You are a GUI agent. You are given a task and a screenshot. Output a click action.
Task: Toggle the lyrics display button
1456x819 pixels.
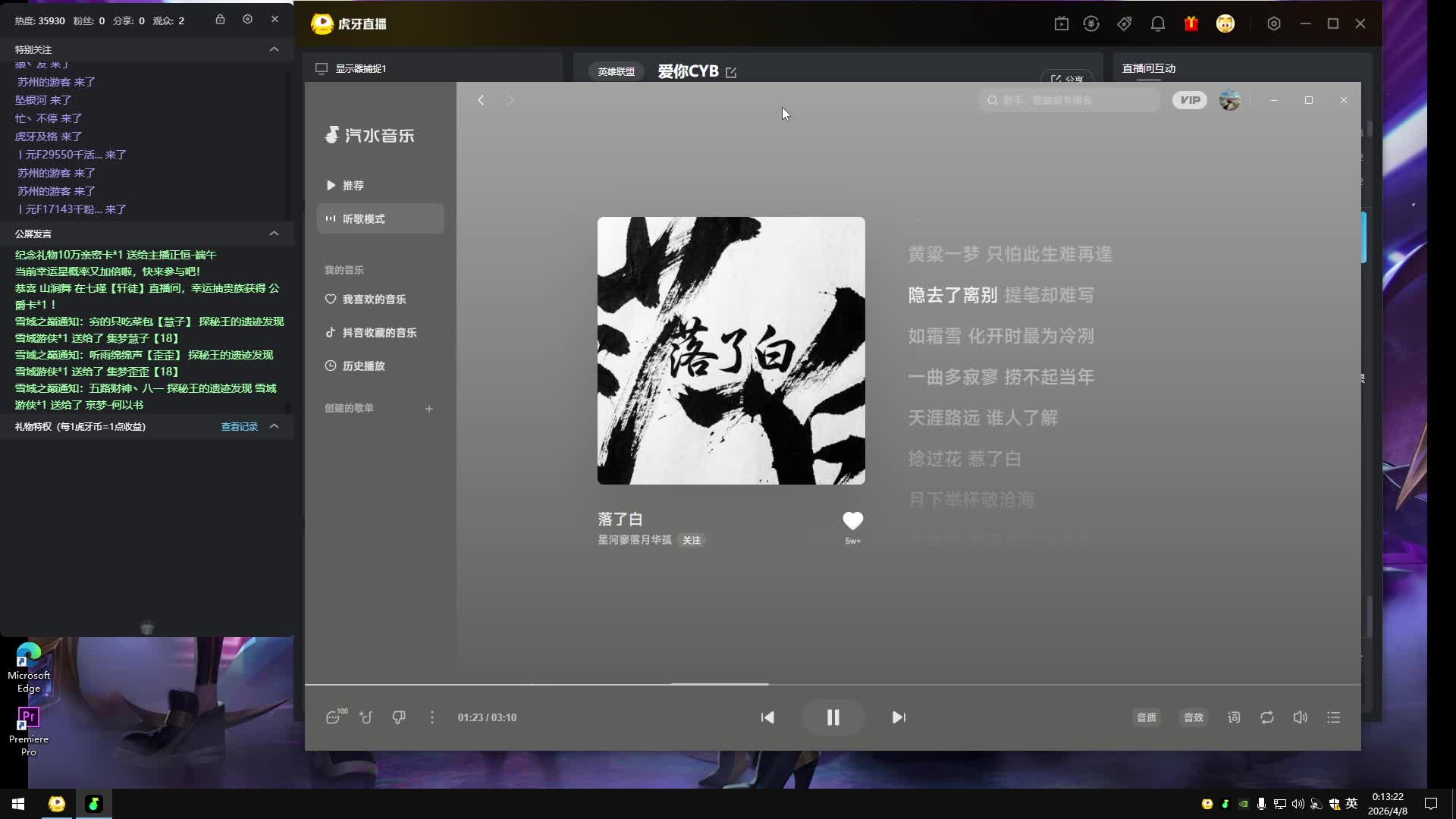click(x=1234, y=717)
